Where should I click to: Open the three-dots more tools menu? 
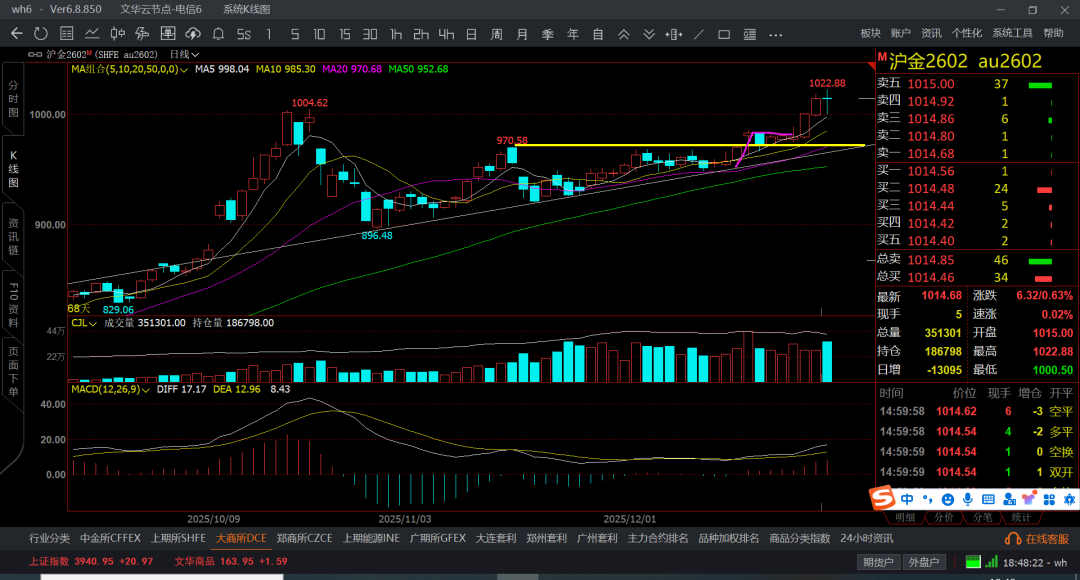[x=775, y=34]
